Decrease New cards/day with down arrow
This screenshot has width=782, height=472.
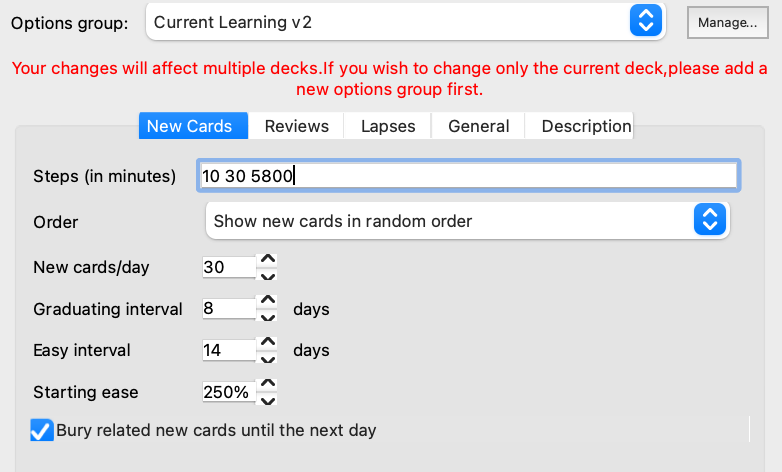click(x=267, y=275)
